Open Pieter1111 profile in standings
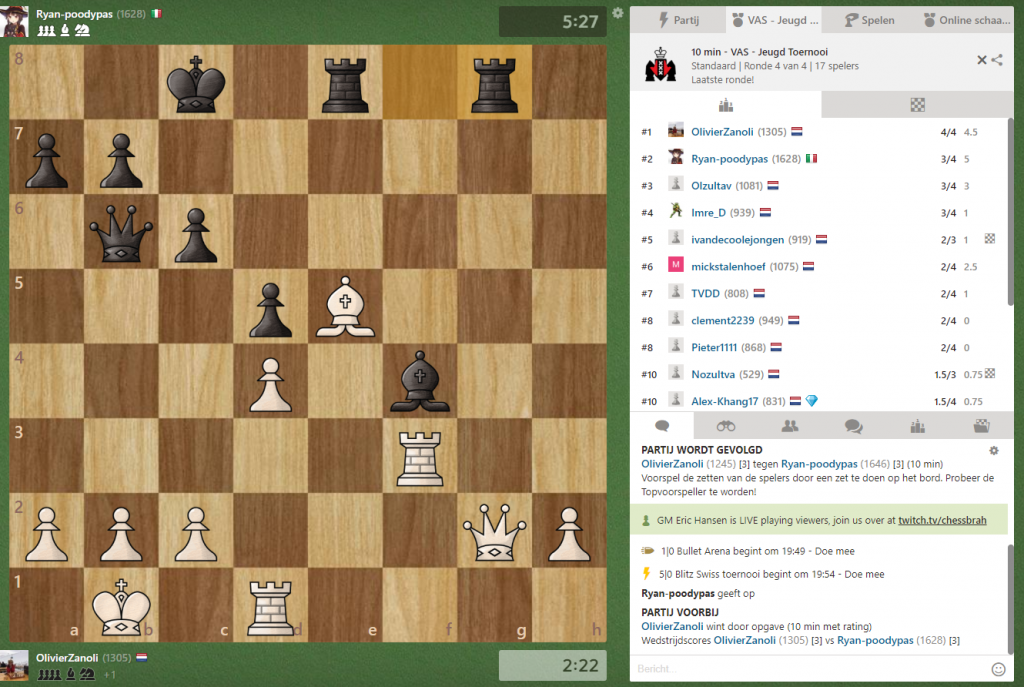 tap(714, 347)
